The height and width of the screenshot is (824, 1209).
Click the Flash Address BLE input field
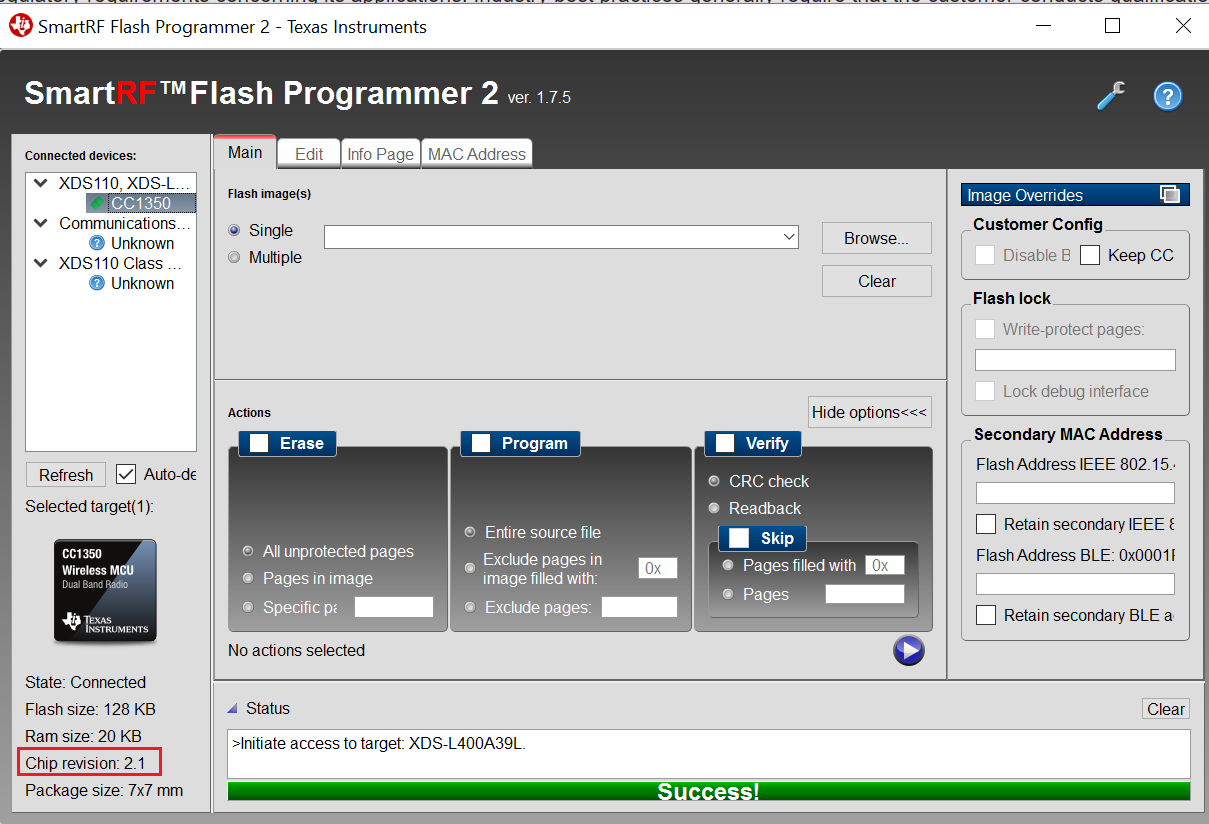tap(1075, 584)
